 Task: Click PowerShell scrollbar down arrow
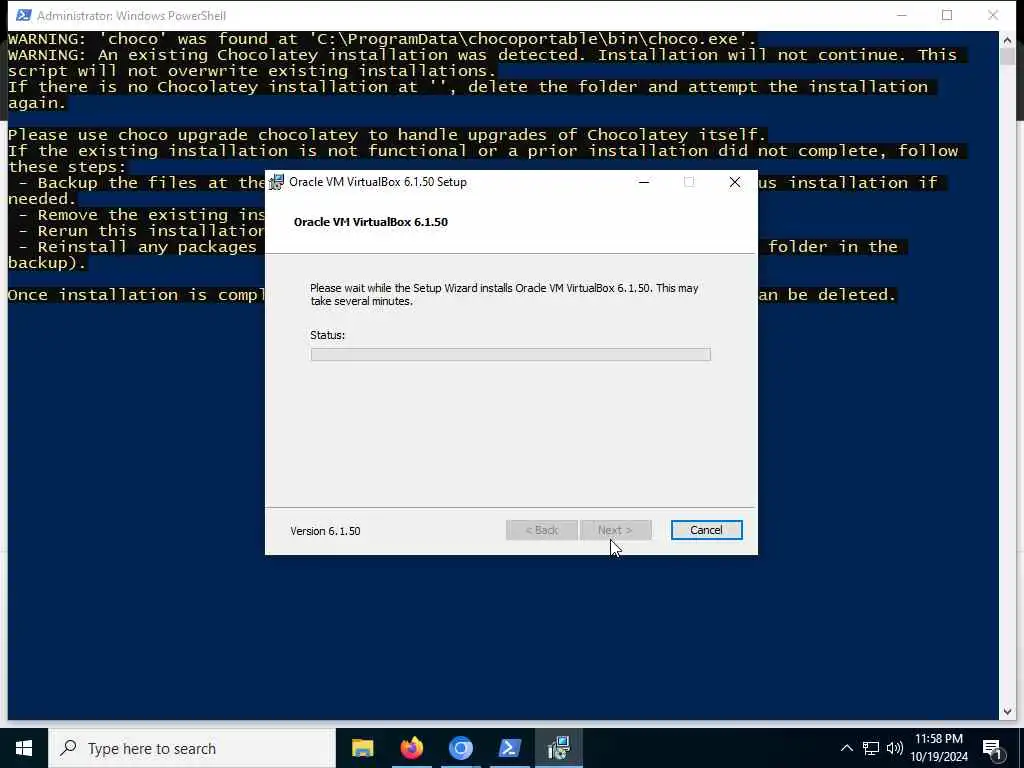coord(1006,711)
